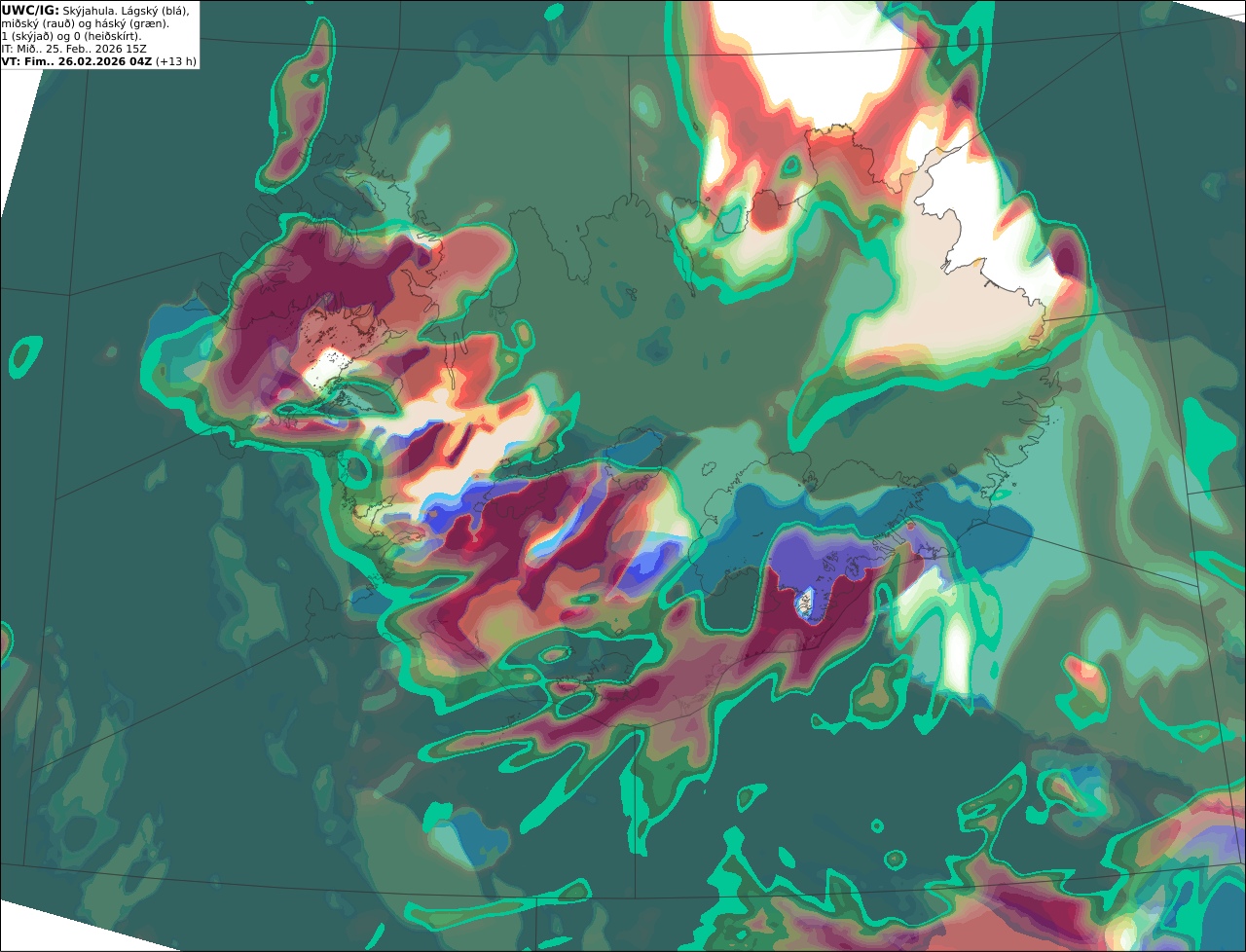This screenshot has width=1246, height=952.
Task: Click the word 'Skýjahula.' in the legend
Action: coord(89,12)
